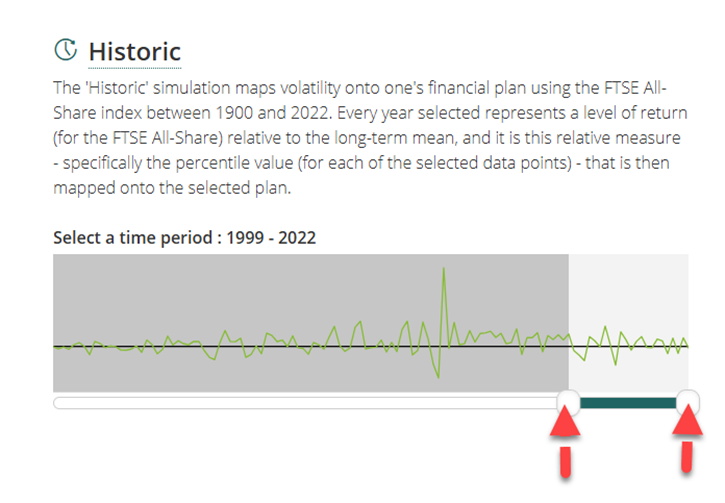Open the underlined Historic heading
This screenshot has width=725, height=503.
click(134, 50)
